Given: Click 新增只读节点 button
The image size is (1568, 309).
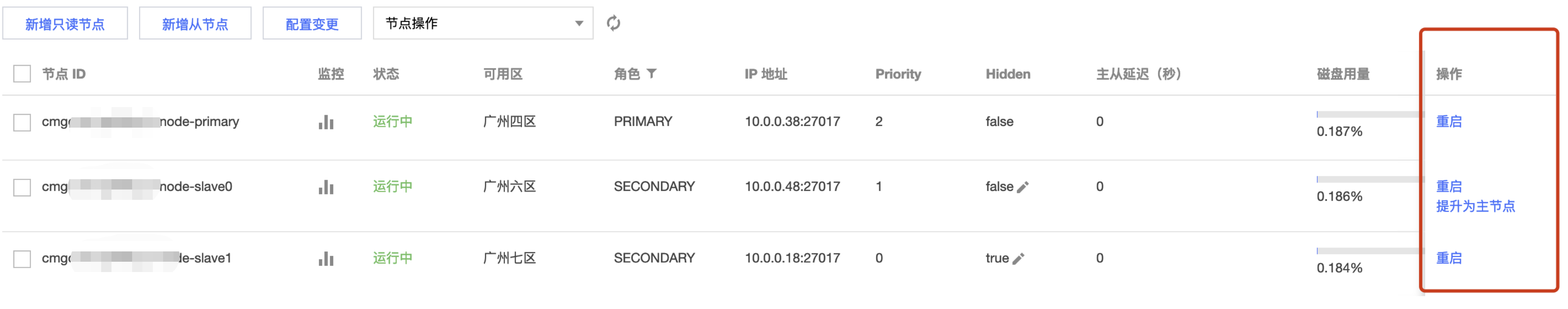Looking at the screenshot, I should [65, 24].
